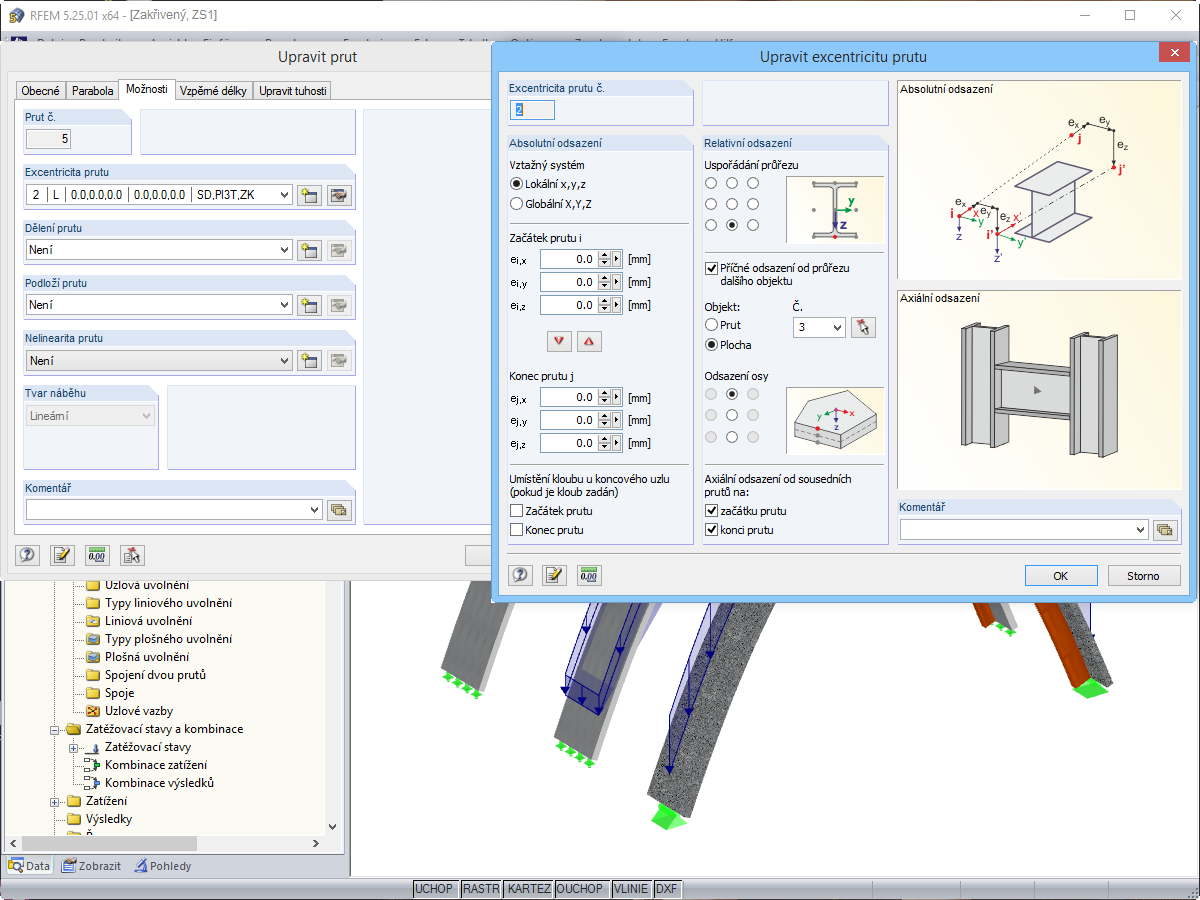The height and width of the screenshot is (900, 1200).
Task: Open help in the Upravit prut dialog
Action: tap(28, 556)
